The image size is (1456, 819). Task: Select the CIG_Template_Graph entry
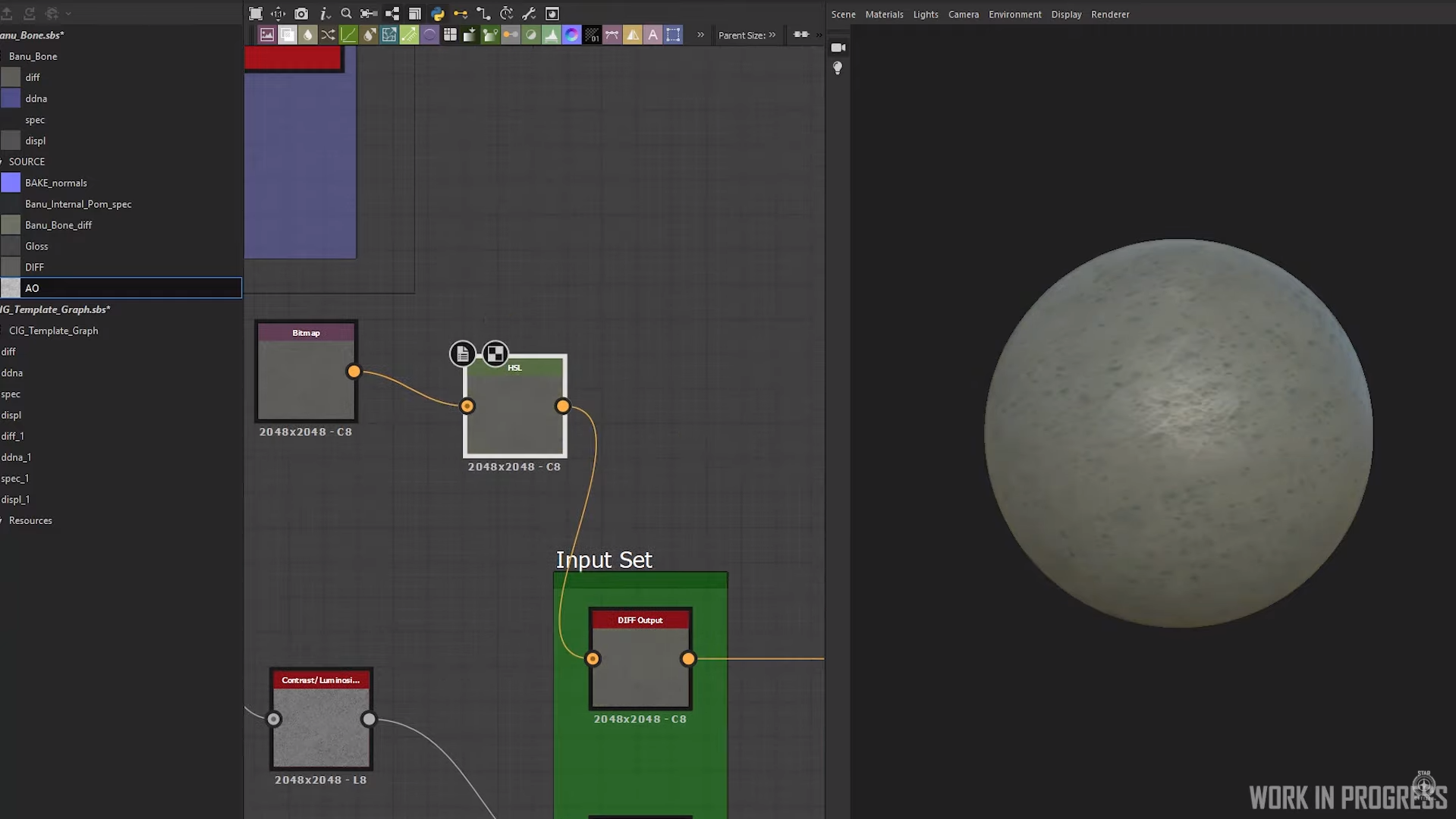[53, 331]
